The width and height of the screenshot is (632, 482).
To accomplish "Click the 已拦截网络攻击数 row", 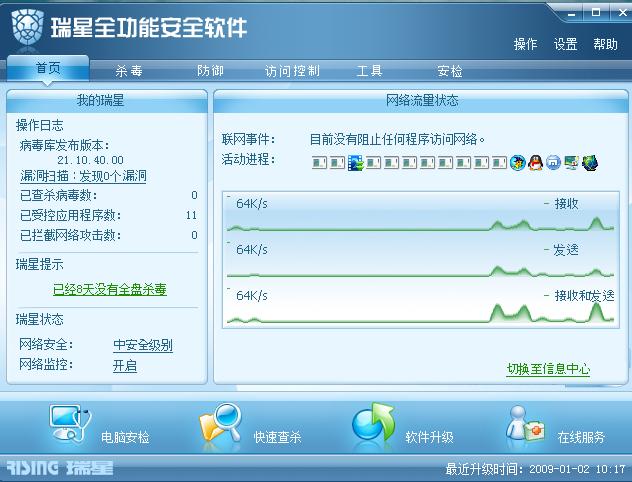I will coord(108,235).
